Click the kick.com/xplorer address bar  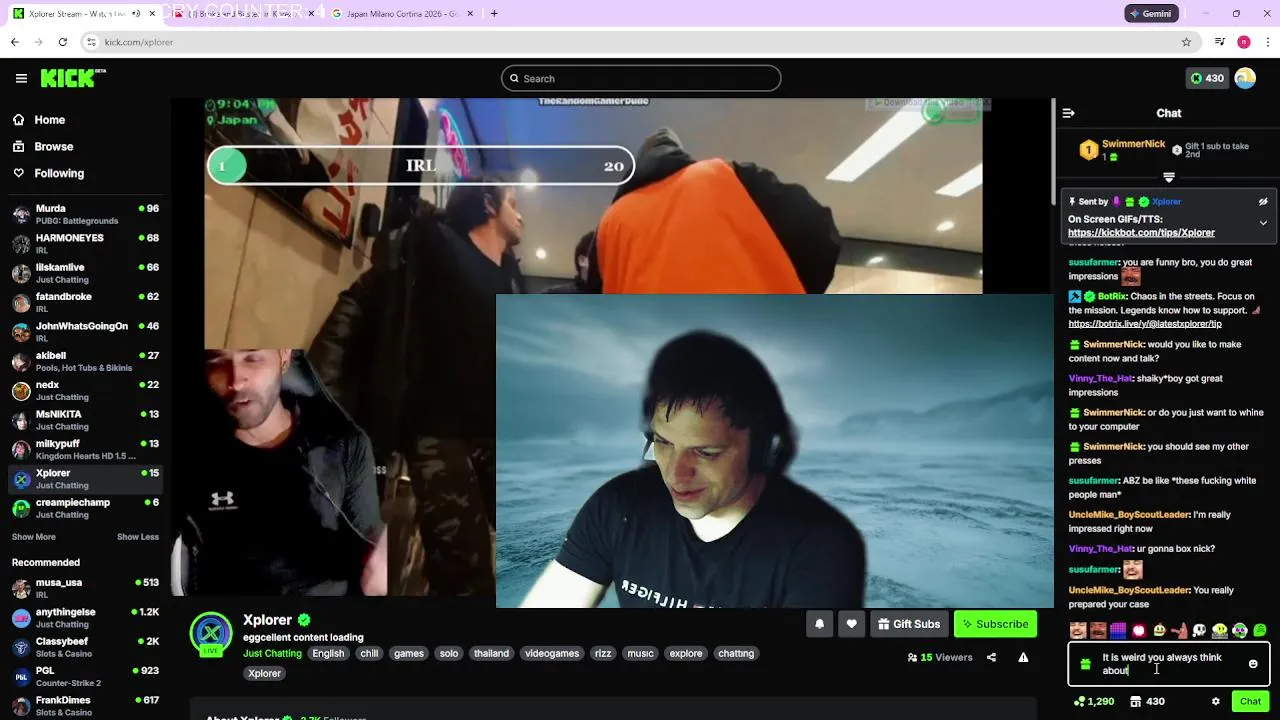(640, 42)
